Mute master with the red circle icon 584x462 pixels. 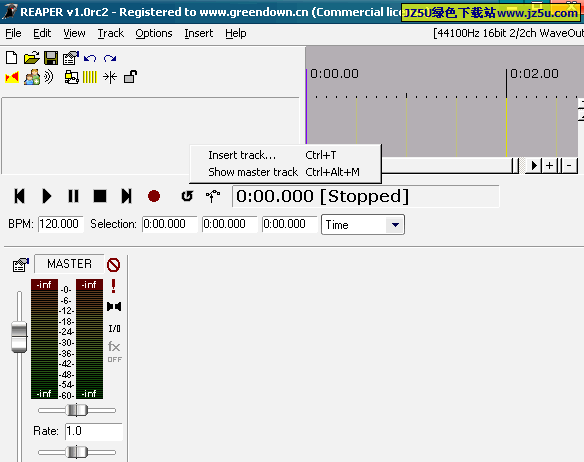114,265
